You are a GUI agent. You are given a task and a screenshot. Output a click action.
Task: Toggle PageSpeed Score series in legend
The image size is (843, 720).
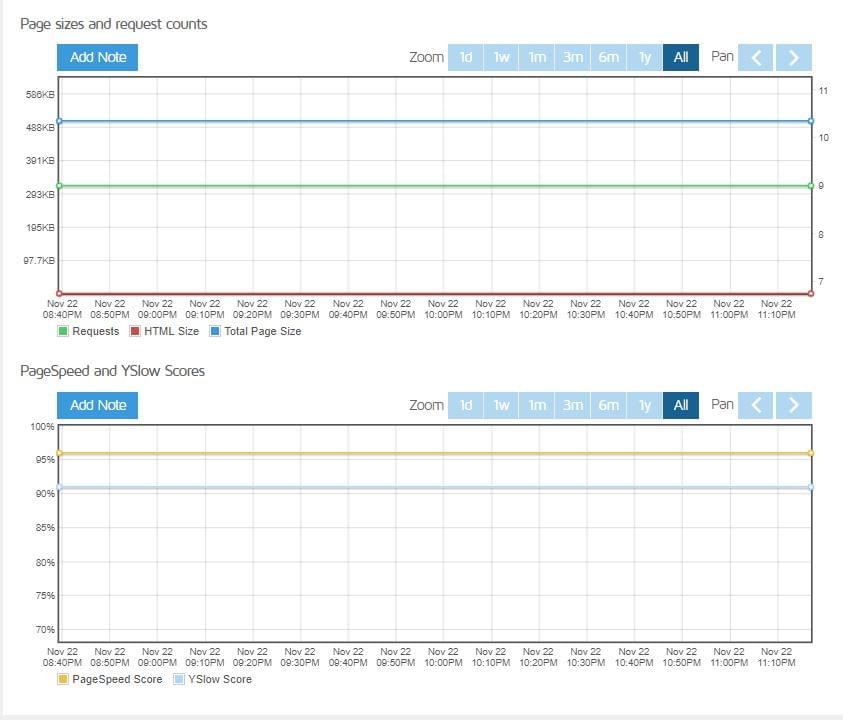(x=110, y=679)
